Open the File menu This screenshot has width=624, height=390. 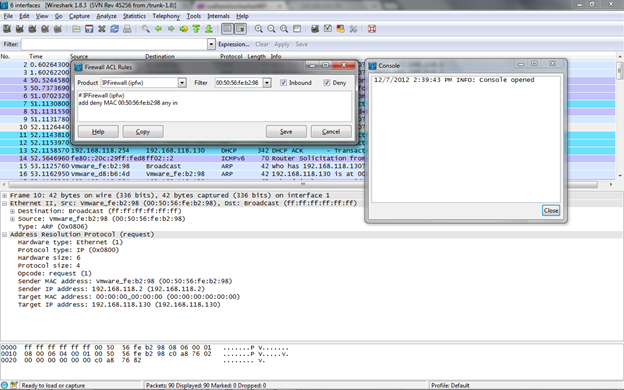(8, 16)
